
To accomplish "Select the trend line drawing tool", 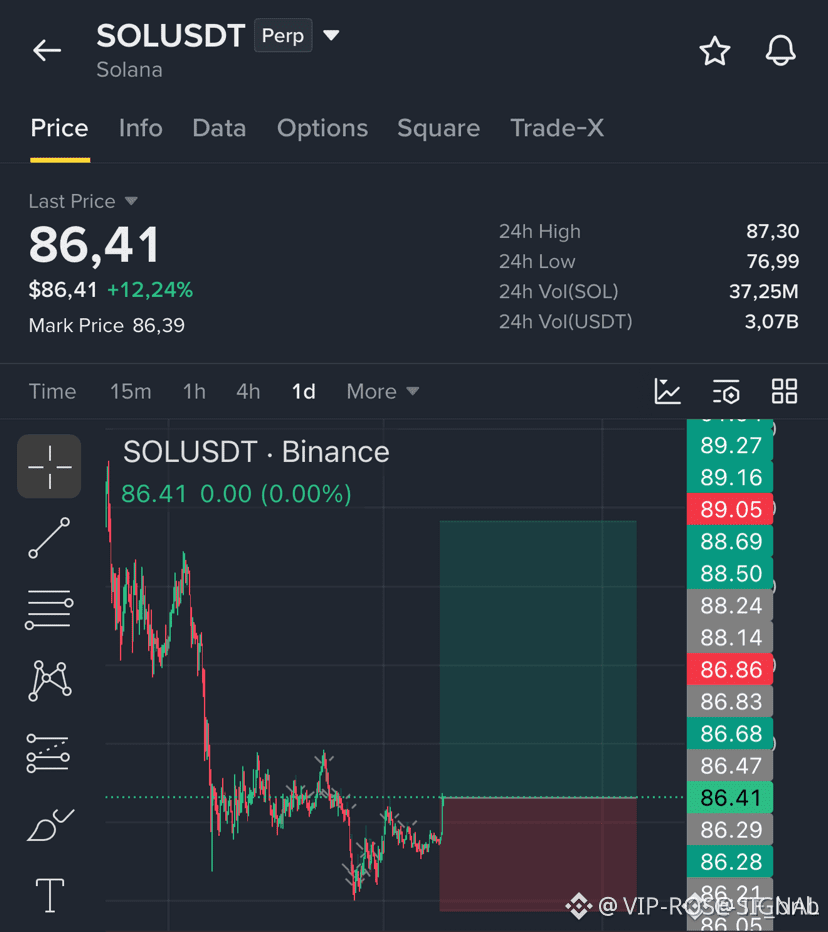I will click(x=49, y=538).
